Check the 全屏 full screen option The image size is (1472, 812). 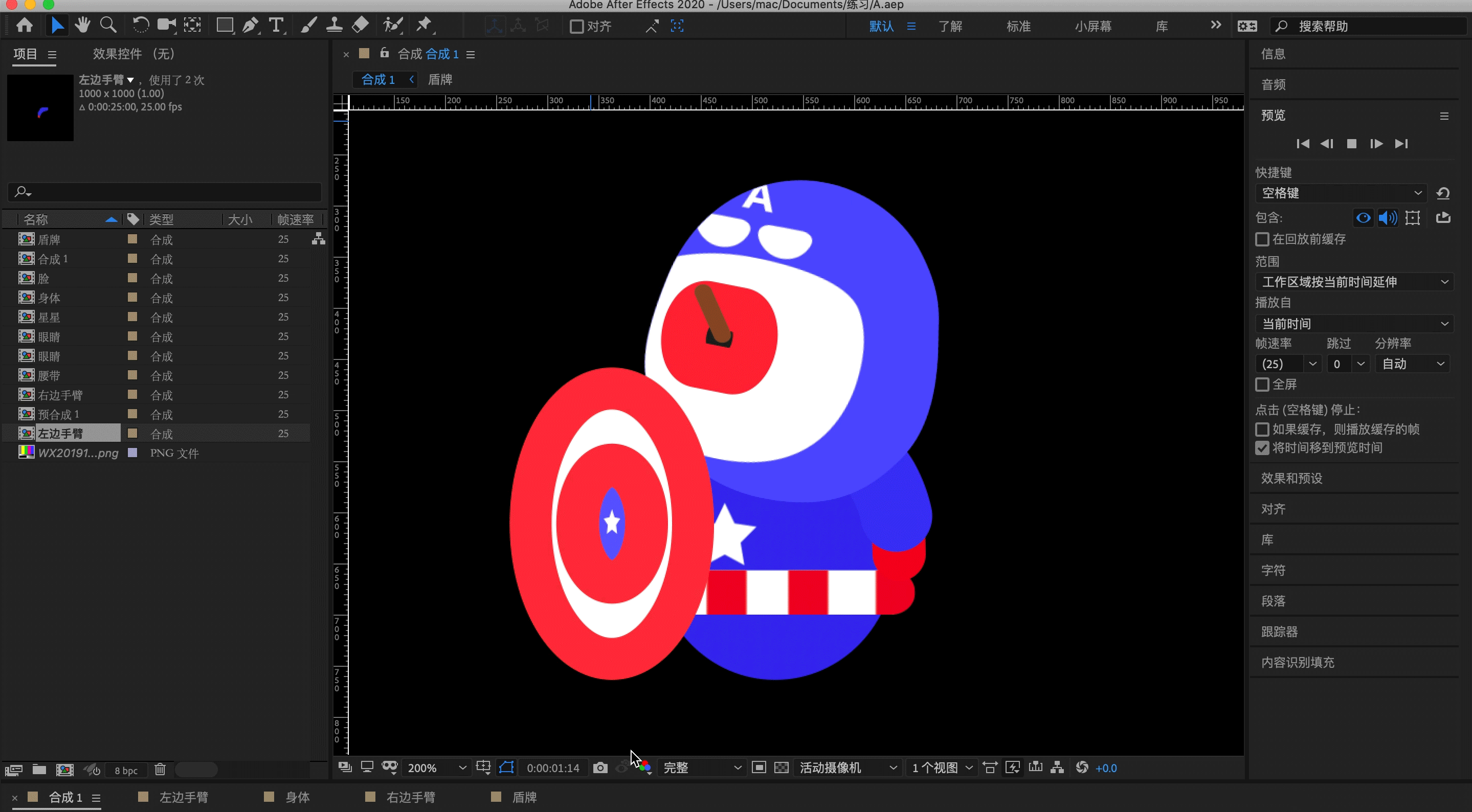tap(1262, 385)
